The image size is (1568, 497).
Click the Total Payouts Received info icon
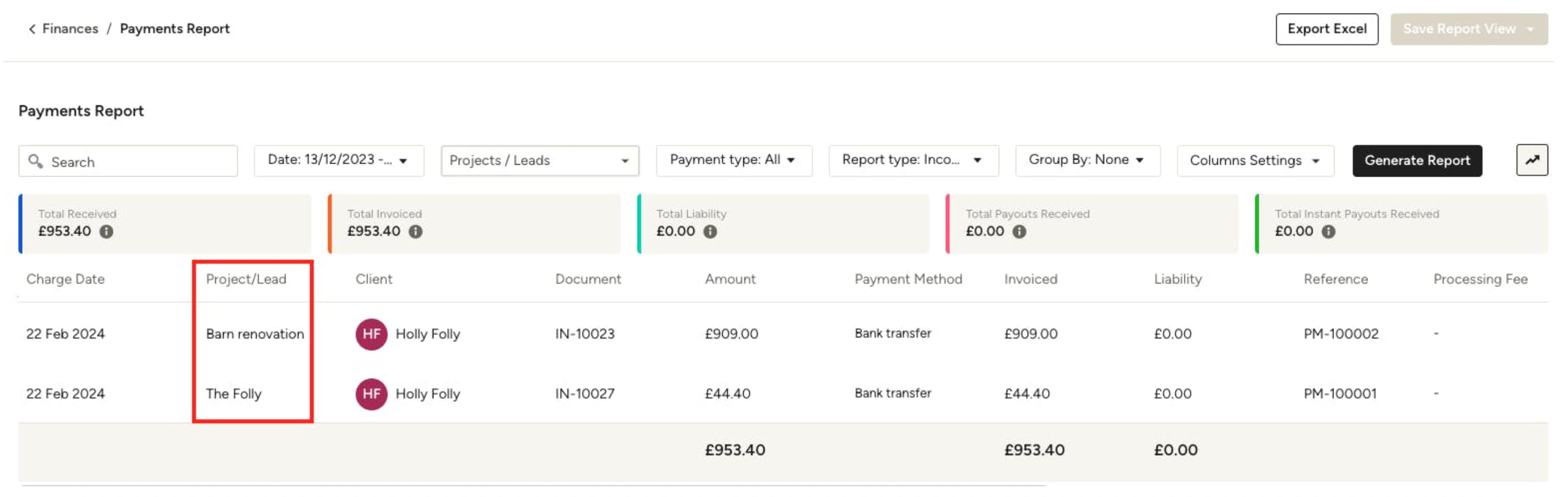[x=1020, y=232]
